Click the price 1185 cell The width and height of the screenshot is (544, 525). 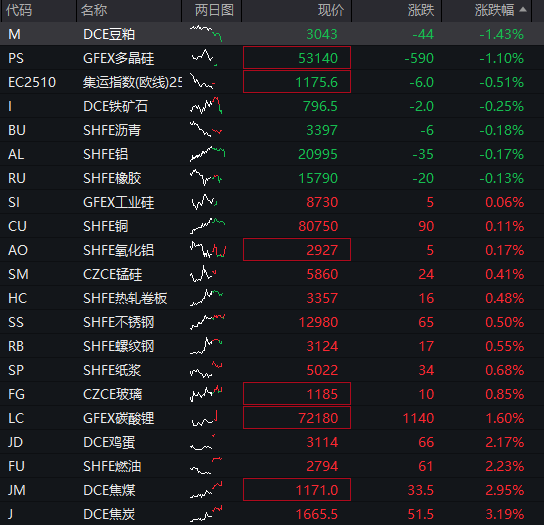[297, 393]
